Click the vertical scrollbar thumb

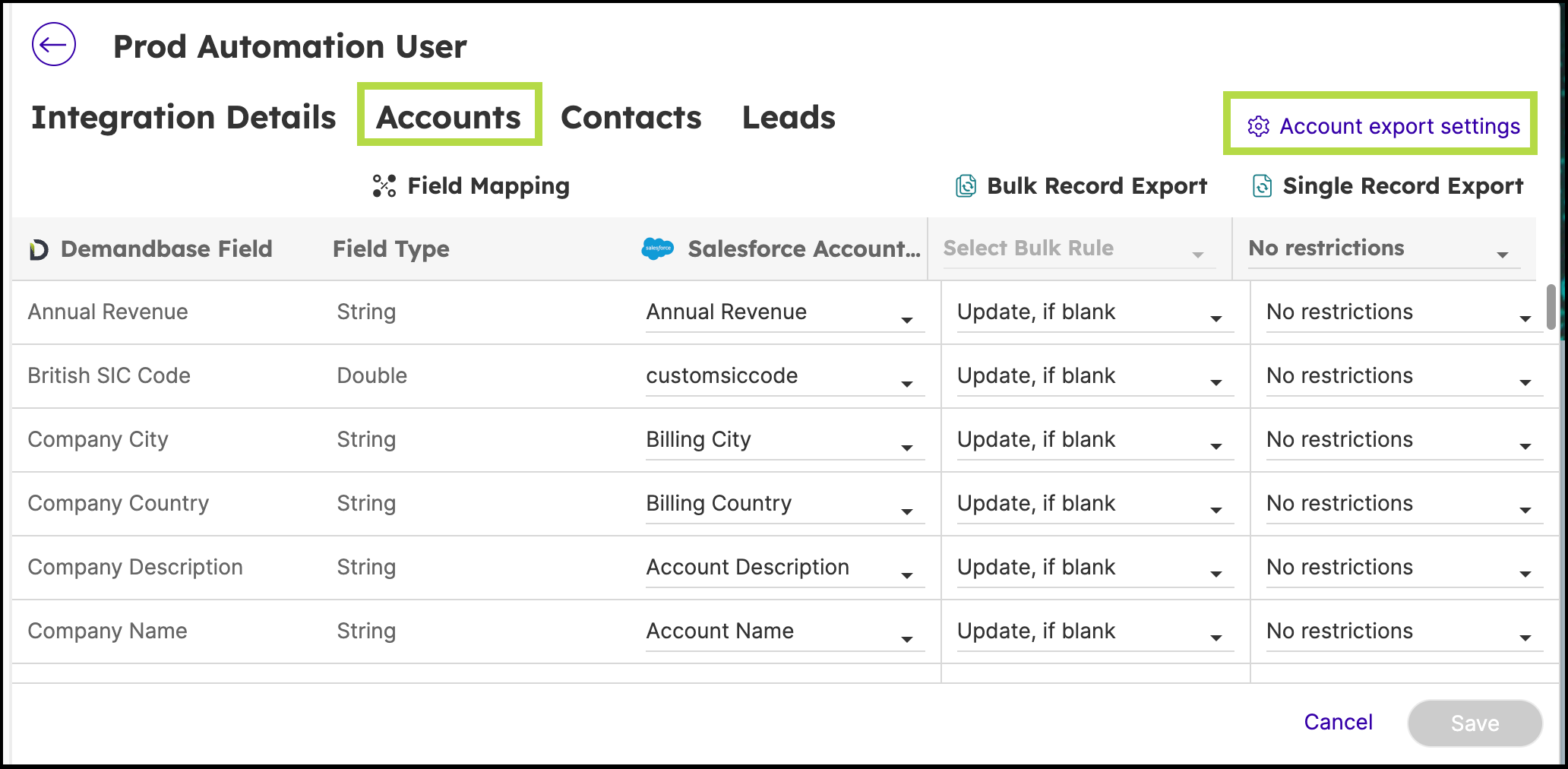[1551, 307]
